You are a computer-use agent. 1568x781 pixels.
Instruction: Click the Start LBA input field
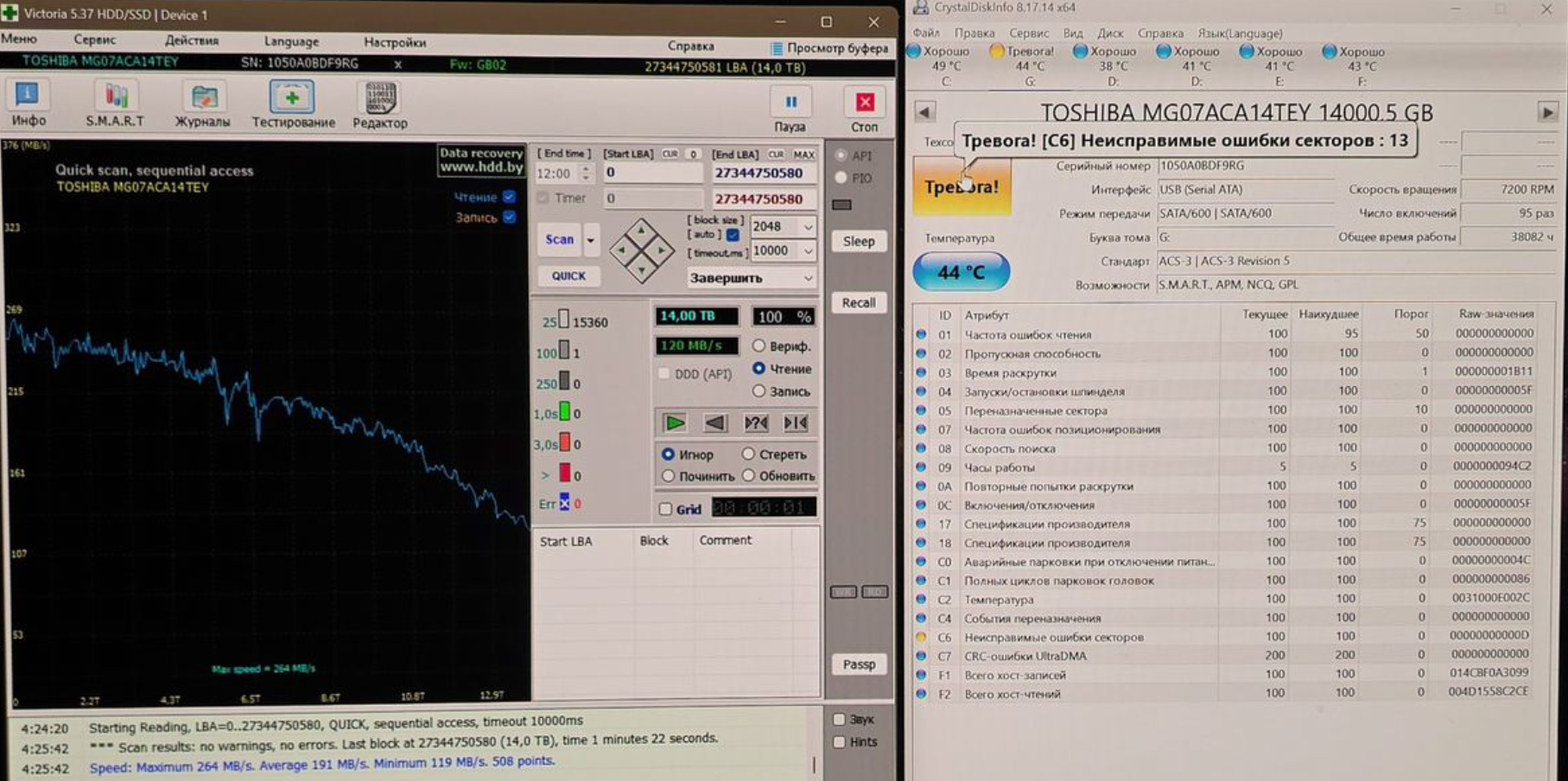(652, 173)
